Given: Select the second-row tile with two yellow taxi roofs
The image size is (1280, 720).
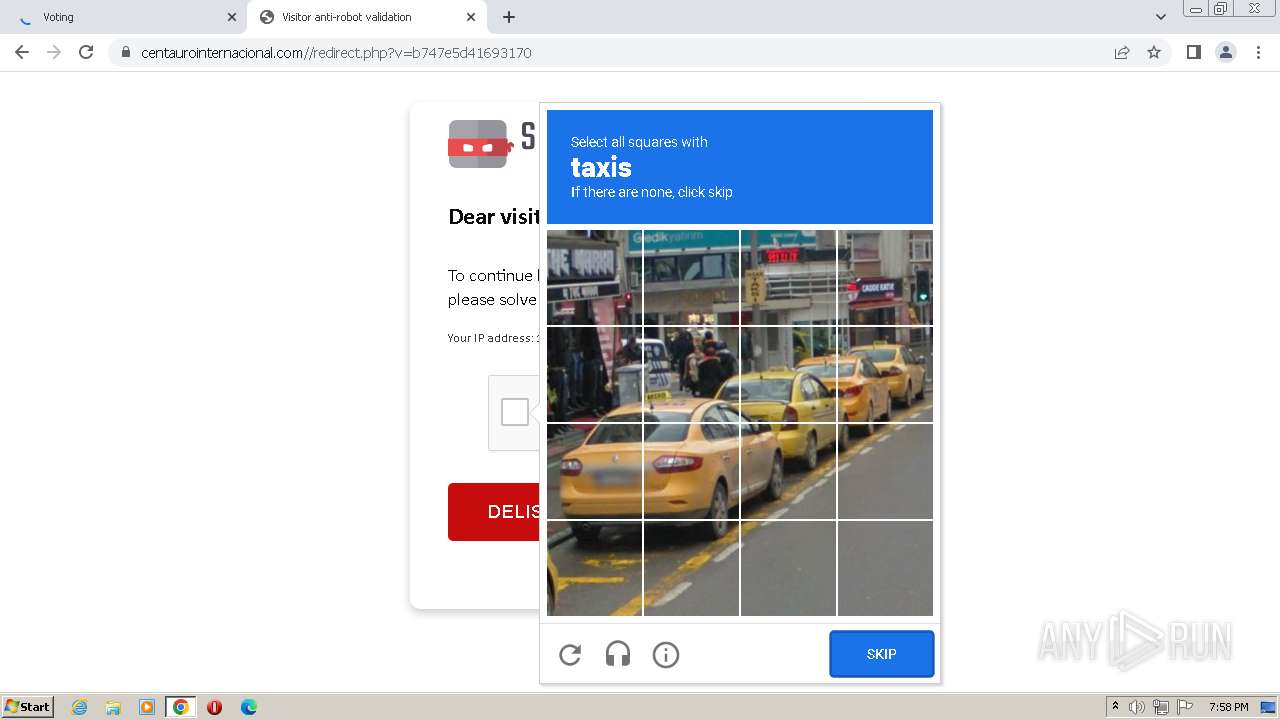Looking at the screenshot, I should (x=788, y=374).
